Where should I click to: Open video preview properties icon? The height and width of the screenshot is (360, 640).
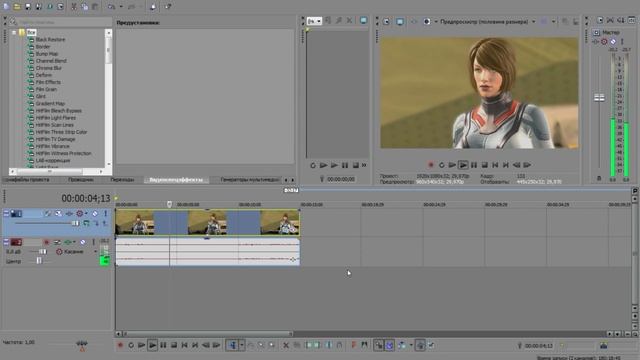(386, 21)
